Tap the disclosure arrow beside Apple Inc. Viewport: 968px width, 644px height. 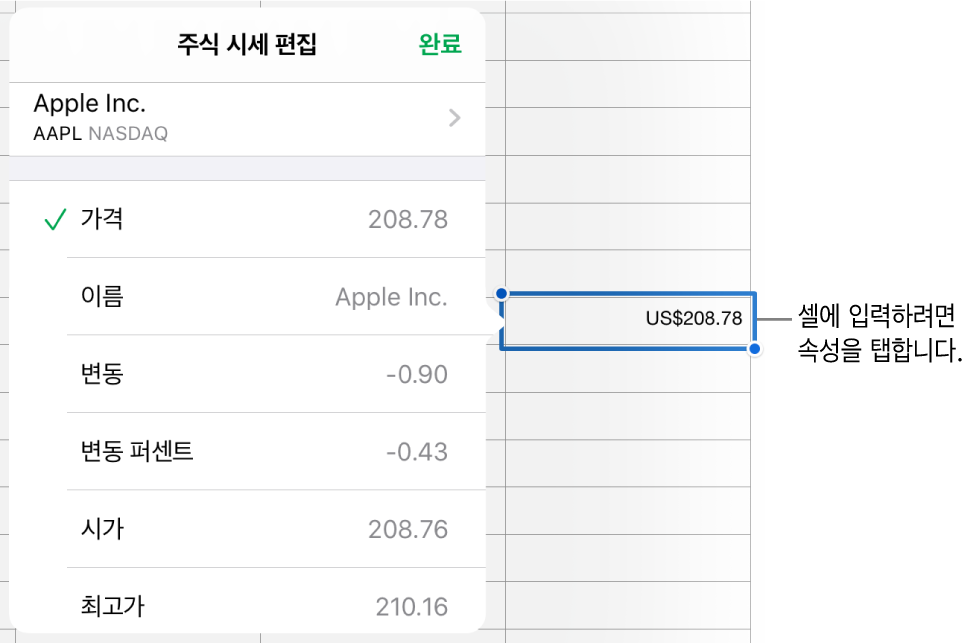click(455, 117)
